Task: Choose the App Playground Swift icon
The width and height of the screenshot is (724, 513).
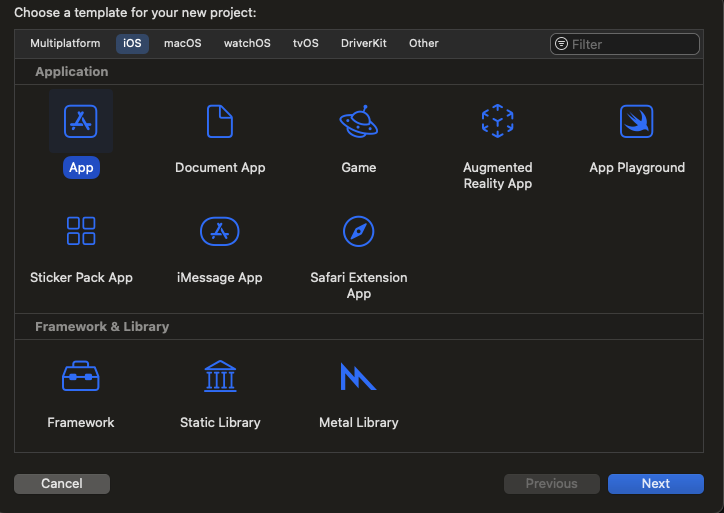Action: click(x=637, y=122)
